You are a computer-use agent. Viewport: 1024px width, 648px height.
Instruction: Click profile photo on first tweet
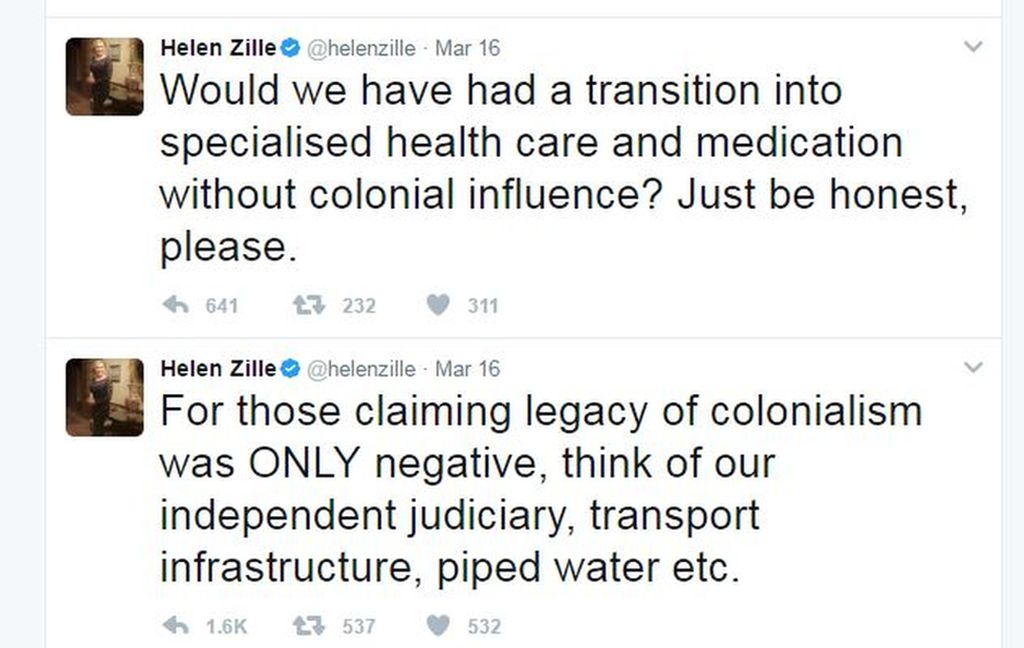tap(105, 77)
